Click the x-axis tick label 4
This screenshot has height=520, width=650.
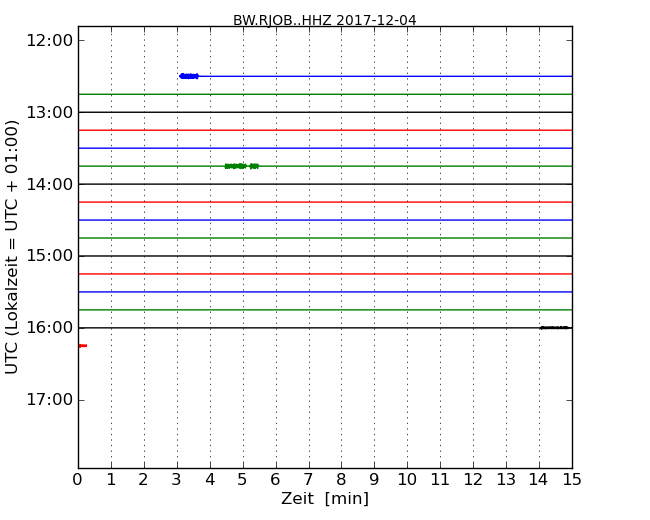(x=210, y=480)
